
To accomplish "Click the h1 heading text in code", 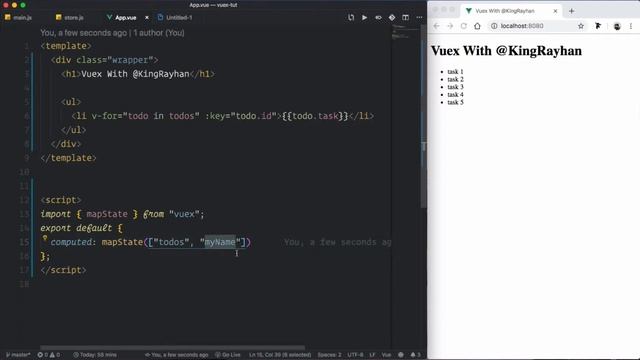I will coord(135,74).
